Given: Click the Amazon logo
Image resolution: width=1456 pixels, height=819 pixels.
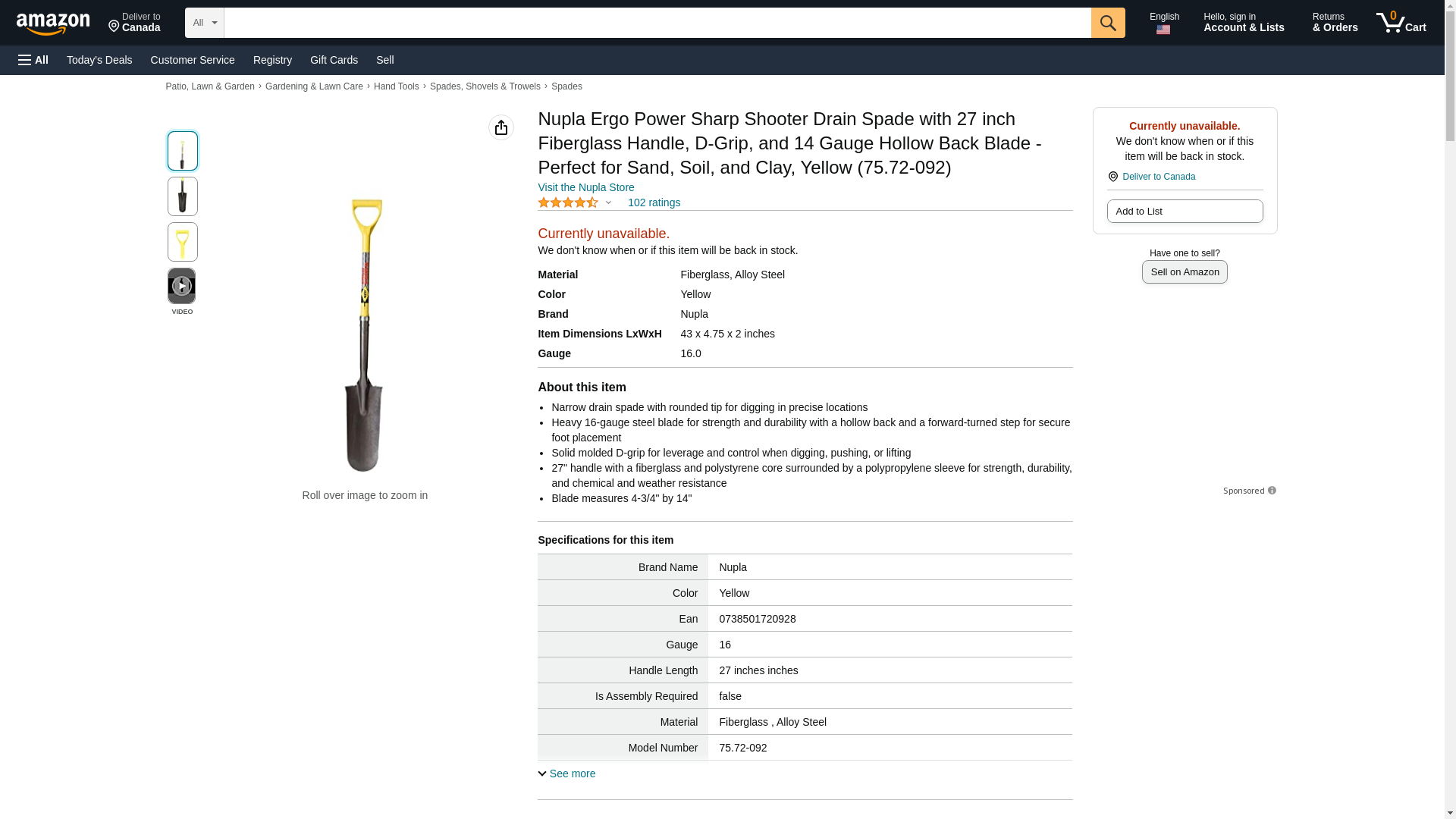Looking at the screenshot, I should [53, 24].
